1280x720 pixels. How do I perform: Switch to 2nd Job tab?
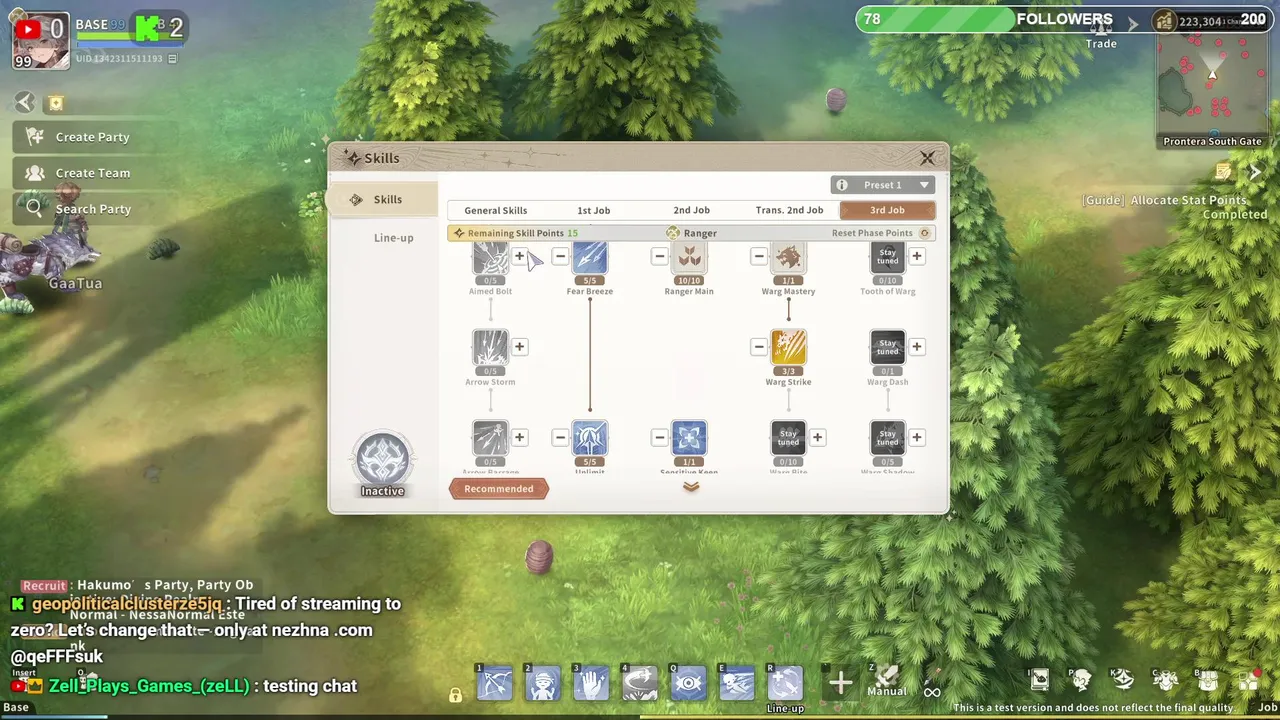coord(691,210)
